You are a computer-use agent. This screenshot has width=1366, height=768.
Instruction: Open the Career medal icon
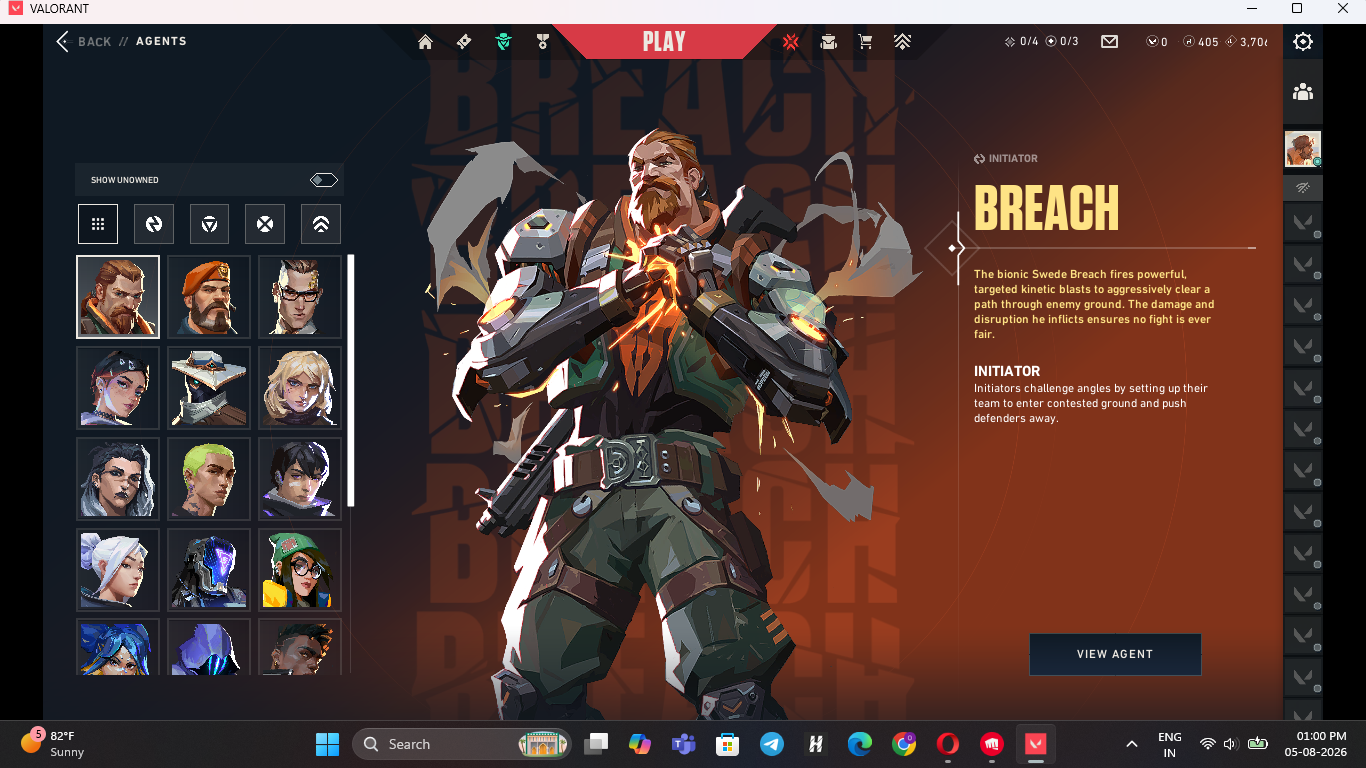543,42
